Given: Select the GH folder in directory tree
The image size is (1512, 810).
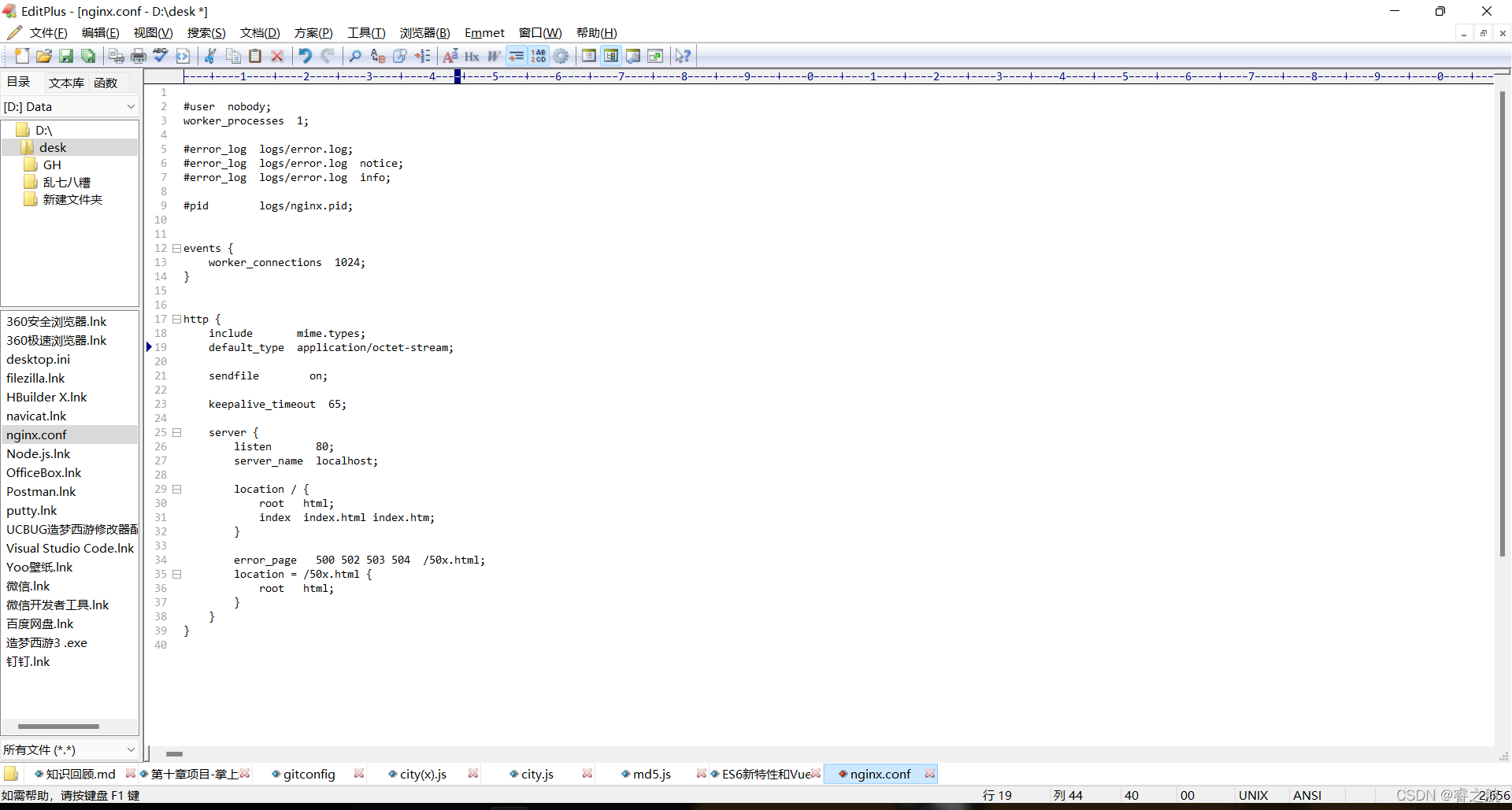Looking at the screenshot, I should [x=52, y=165].
